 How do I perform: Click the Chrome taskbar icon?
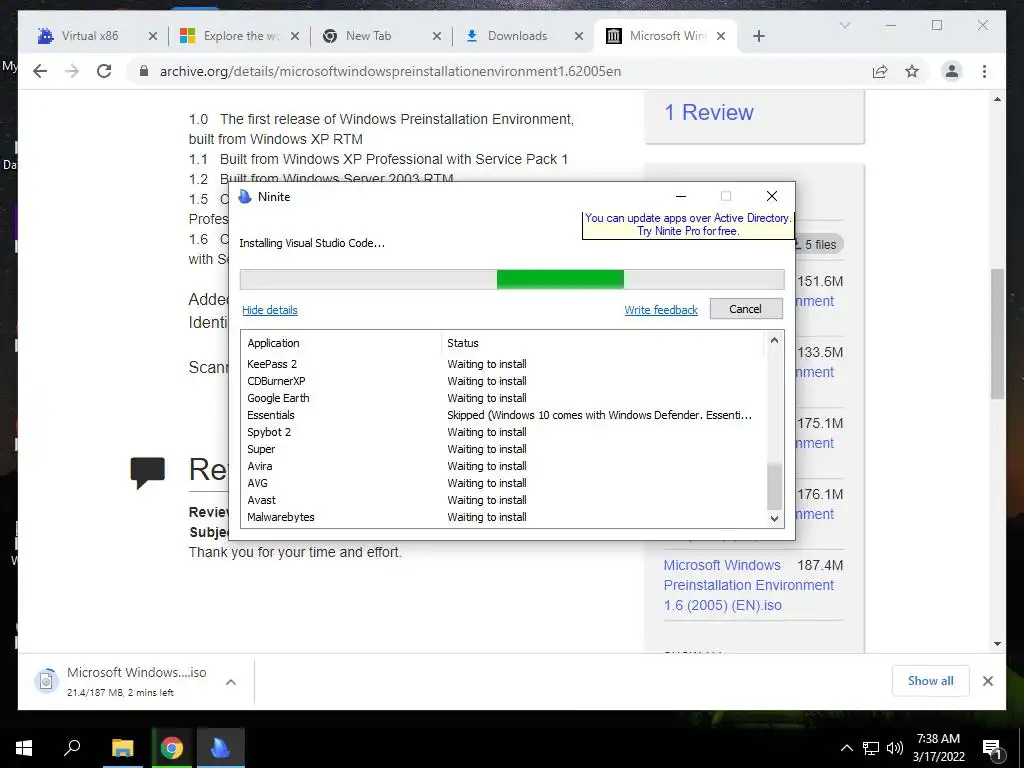click(x=171, y=748)
